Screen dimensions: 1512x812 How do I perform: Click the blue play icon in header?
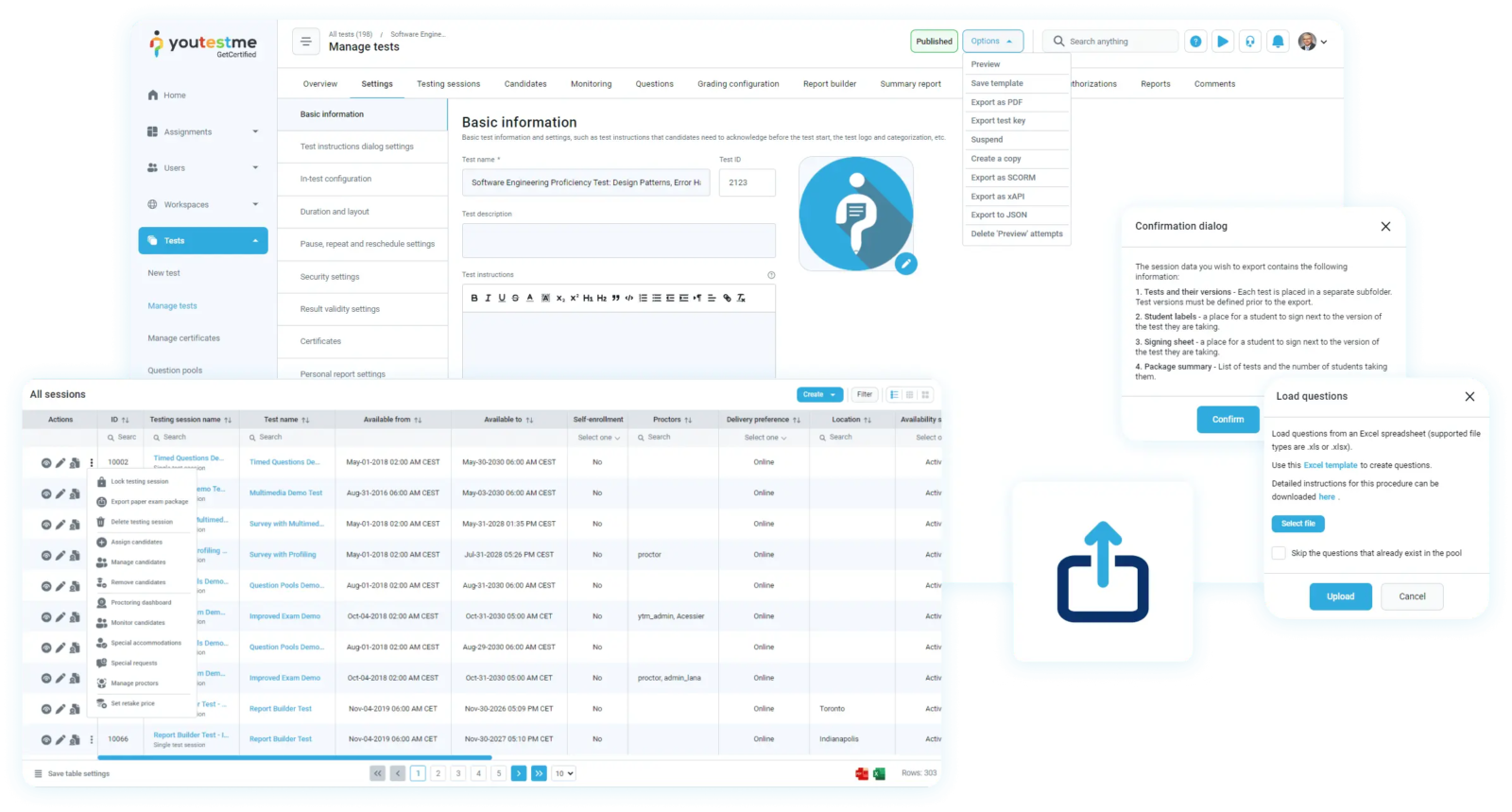1223,42
